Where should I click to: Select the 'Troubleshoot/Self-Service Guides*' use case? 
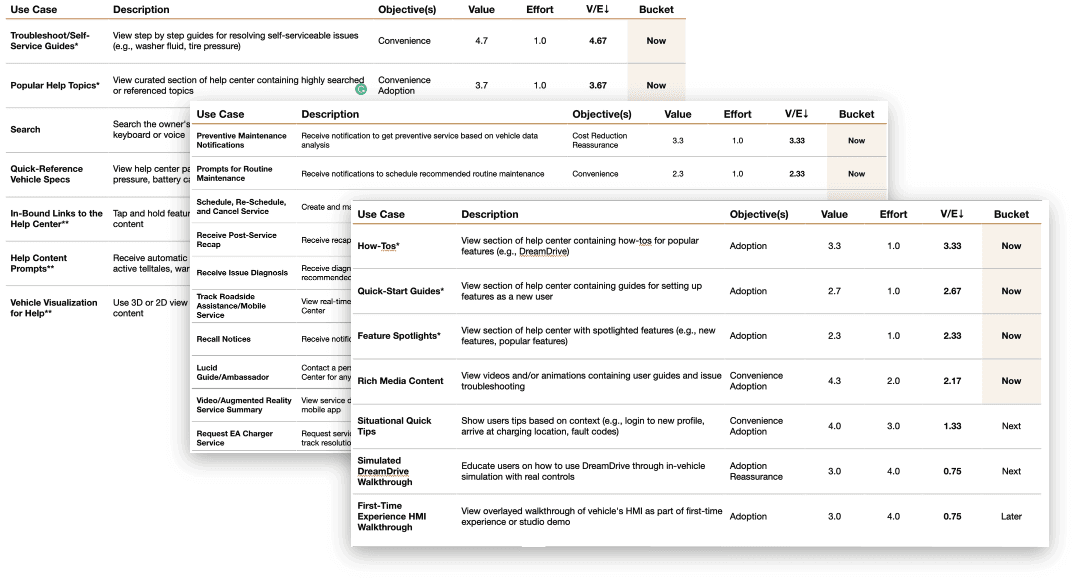(49, 40)
